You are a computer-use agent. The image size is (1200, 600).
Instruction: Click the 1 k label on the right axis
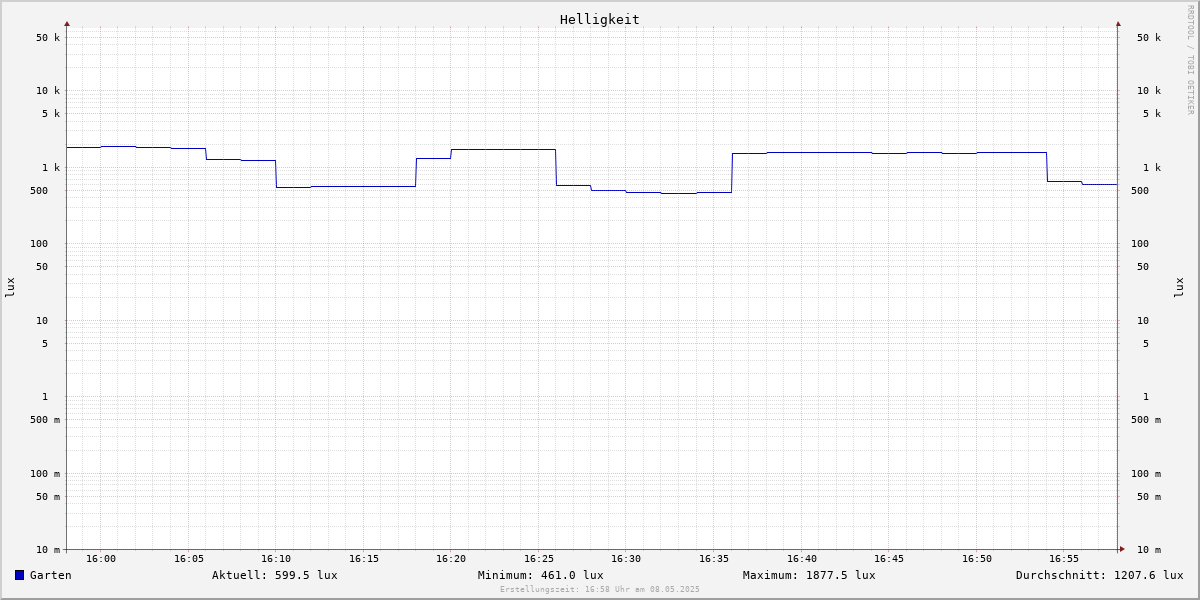[1152, 168]
